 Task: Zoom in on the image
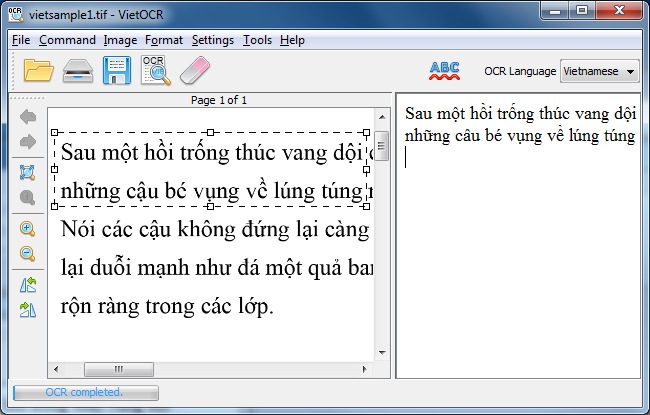coord(27,228)
